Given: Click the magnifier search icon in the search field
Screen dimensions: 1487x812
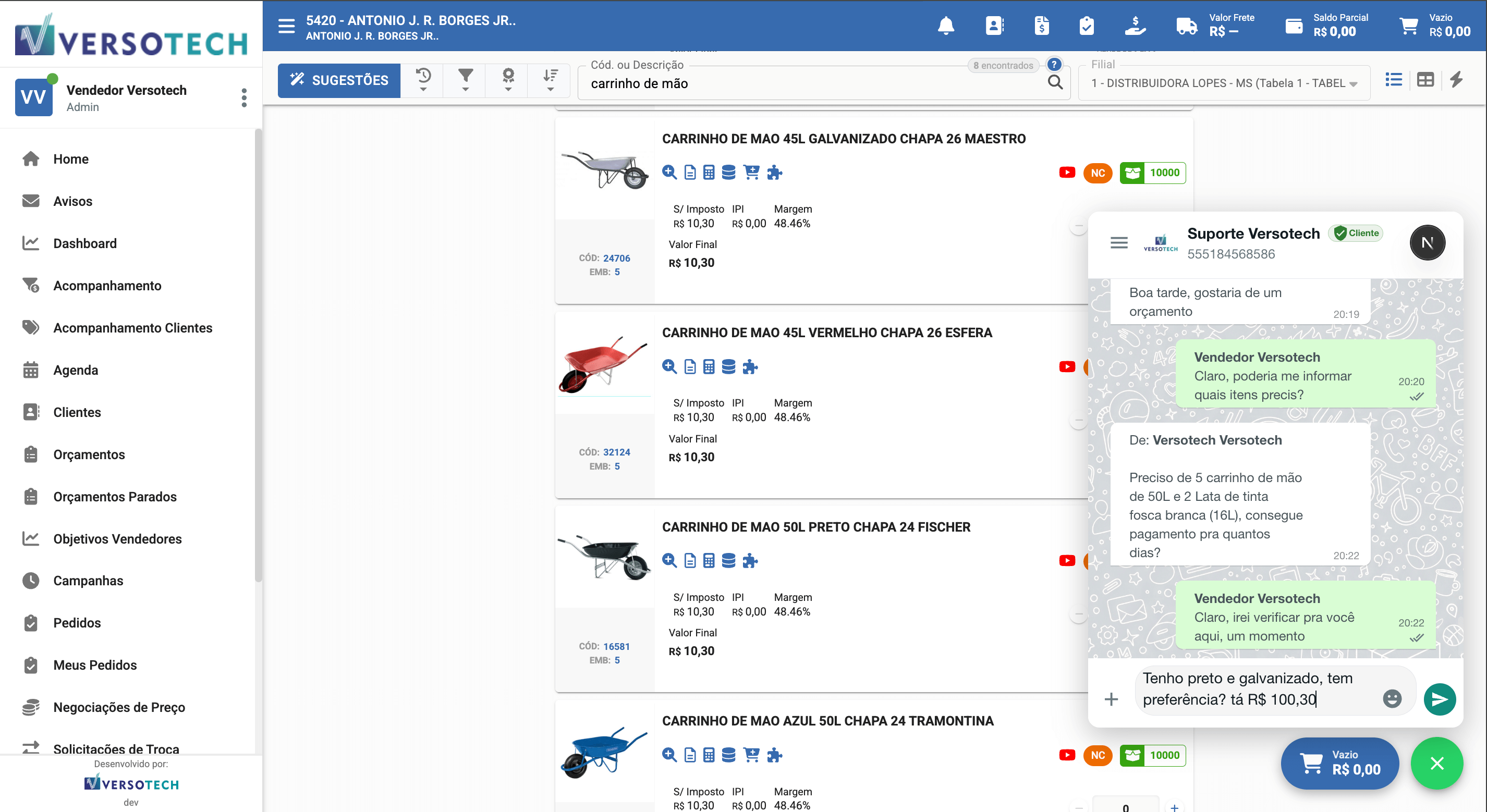Looking at the screenshot, I should (1055, 82).
